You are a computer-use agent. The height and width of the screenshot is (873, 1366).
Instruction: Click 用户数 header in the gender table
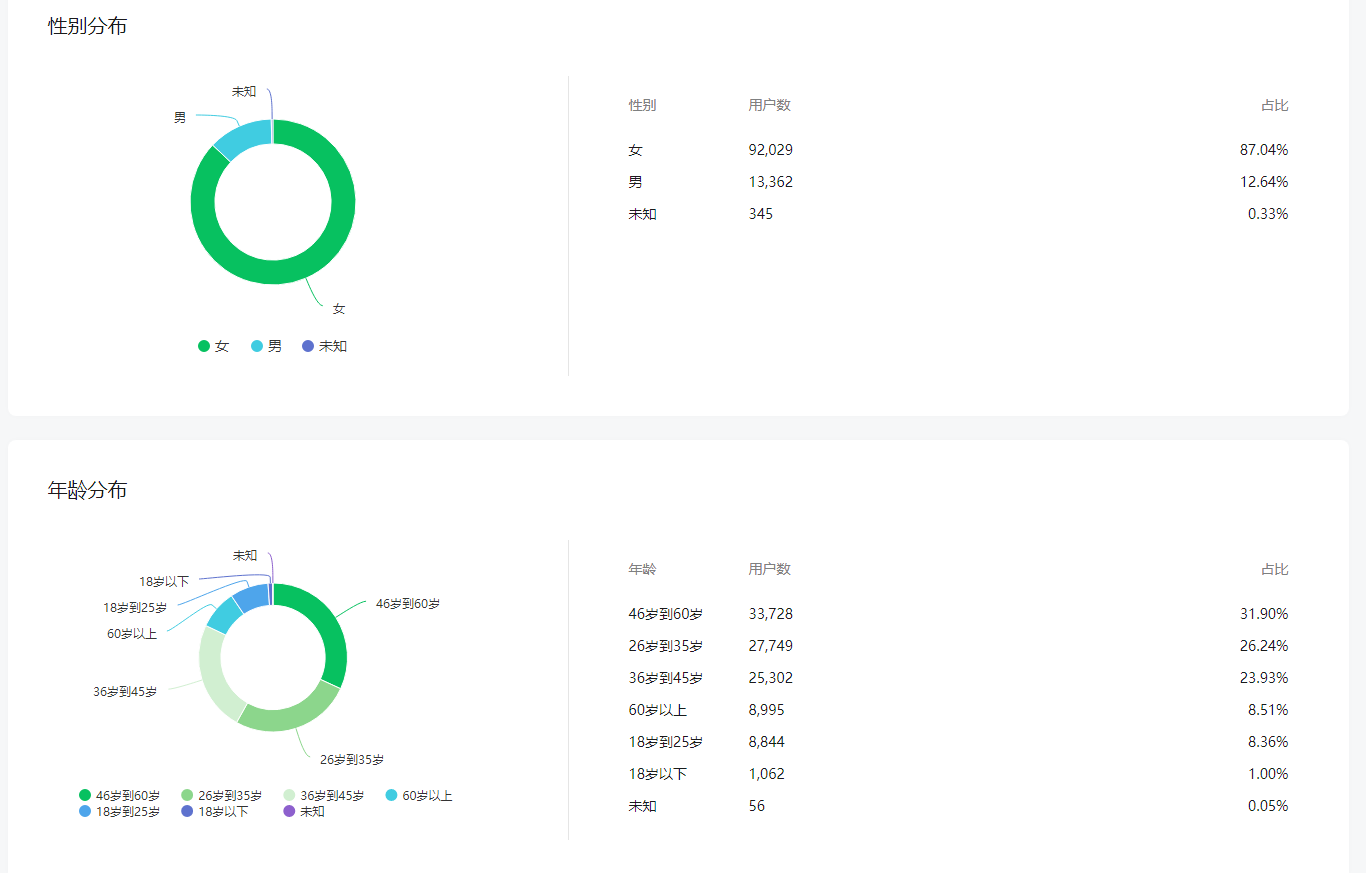pos(769,105)
